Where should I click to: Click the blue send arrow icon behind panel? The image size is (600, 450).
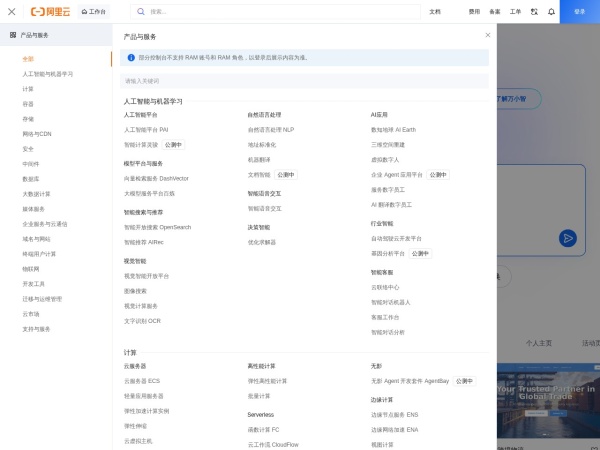tap(567, 238)
